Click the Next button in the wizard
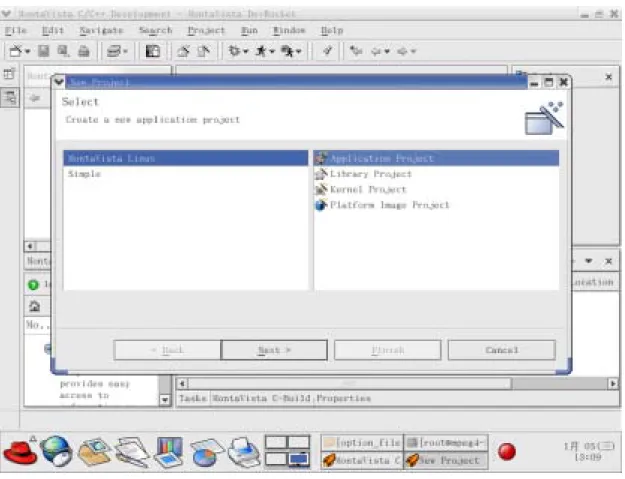 (x=274, y=350)
